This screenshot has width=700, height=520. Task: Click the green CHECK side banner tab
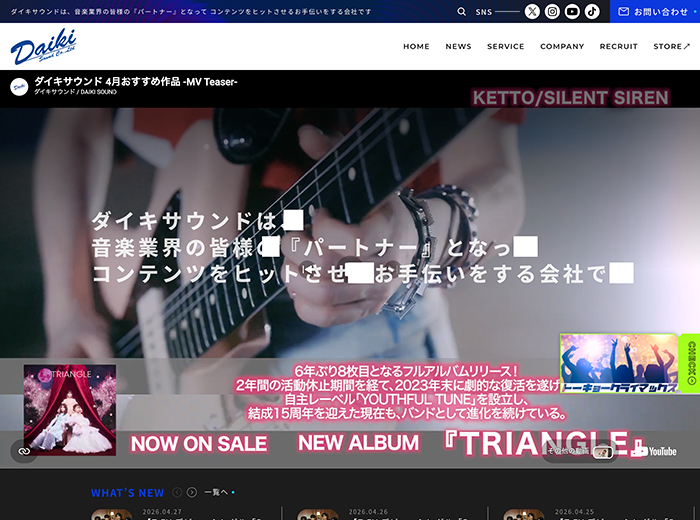point(690,362)
